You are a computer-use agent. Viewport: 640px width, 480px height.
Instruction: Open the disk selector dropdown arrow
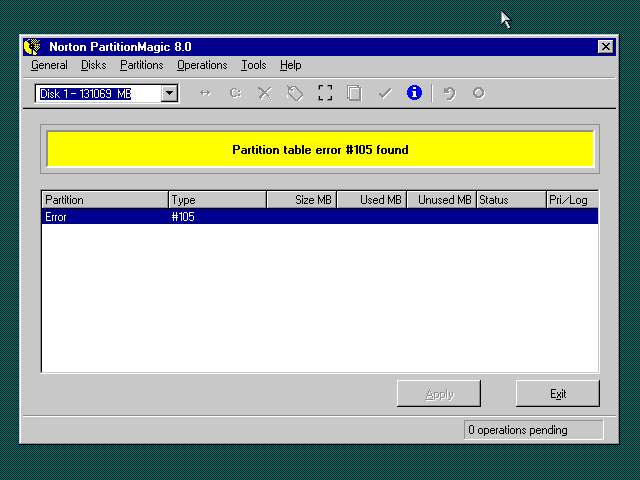169,93
